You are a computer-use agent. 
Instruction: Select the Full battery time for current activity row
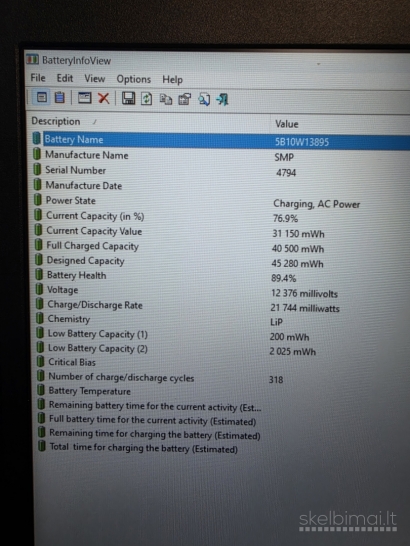pos(221,420)
